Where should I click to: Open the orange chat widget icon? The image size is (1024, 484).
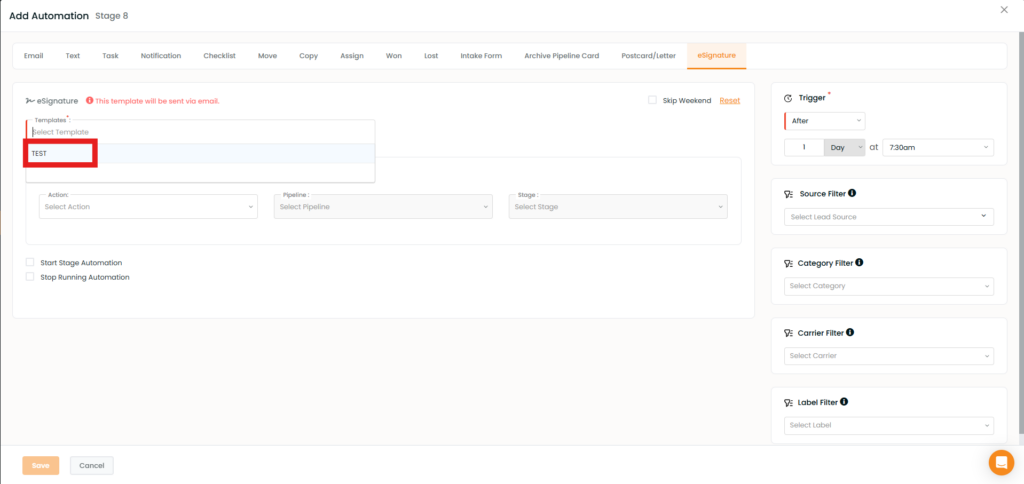(1001, 462)
